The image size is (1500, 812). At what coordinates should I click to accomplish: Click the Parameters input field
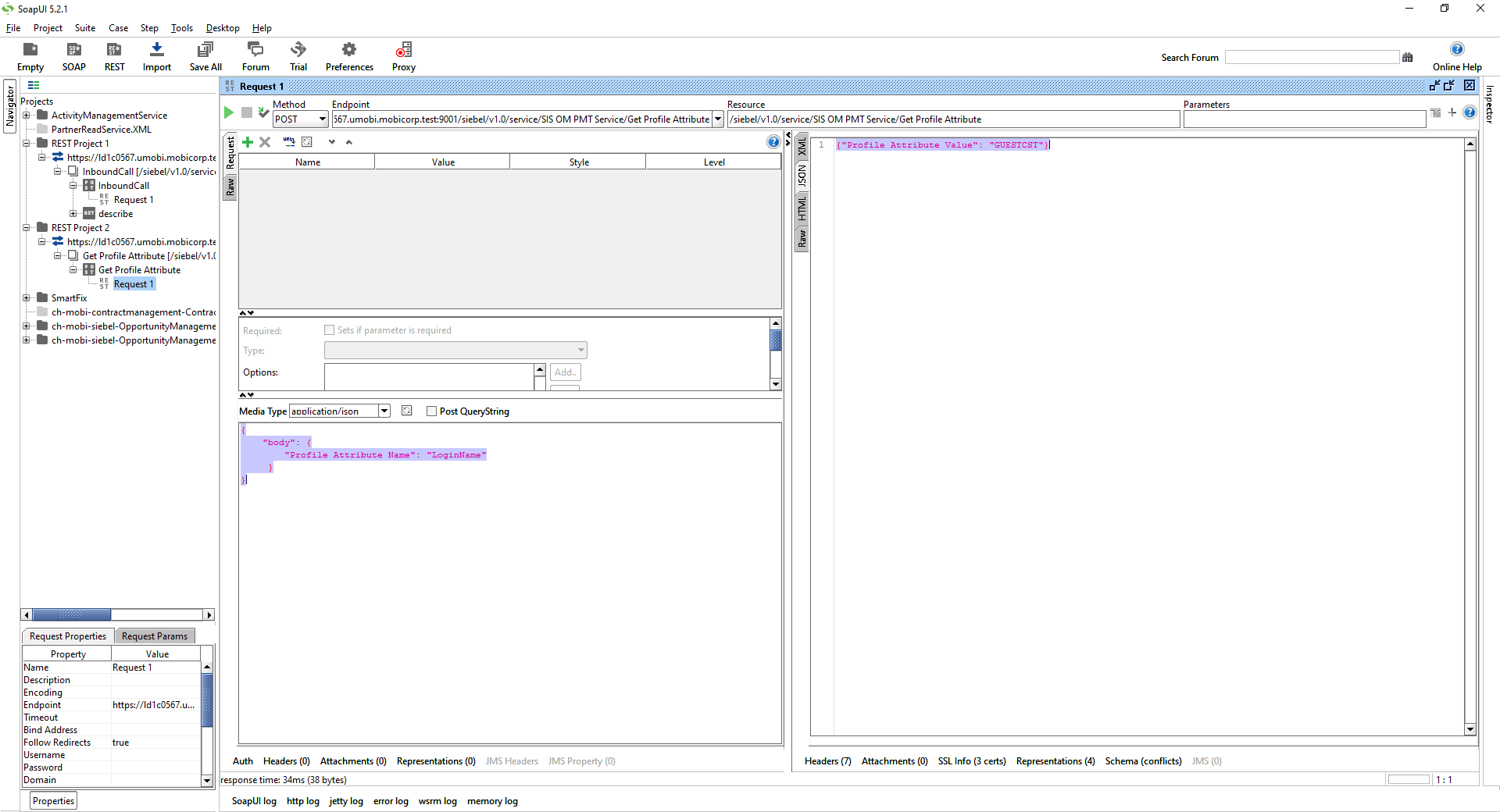pos(1304,119)
